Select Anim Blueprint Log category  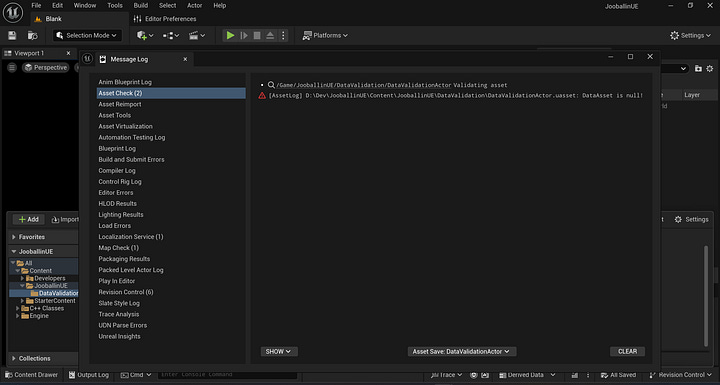click(x=125, y=82)
